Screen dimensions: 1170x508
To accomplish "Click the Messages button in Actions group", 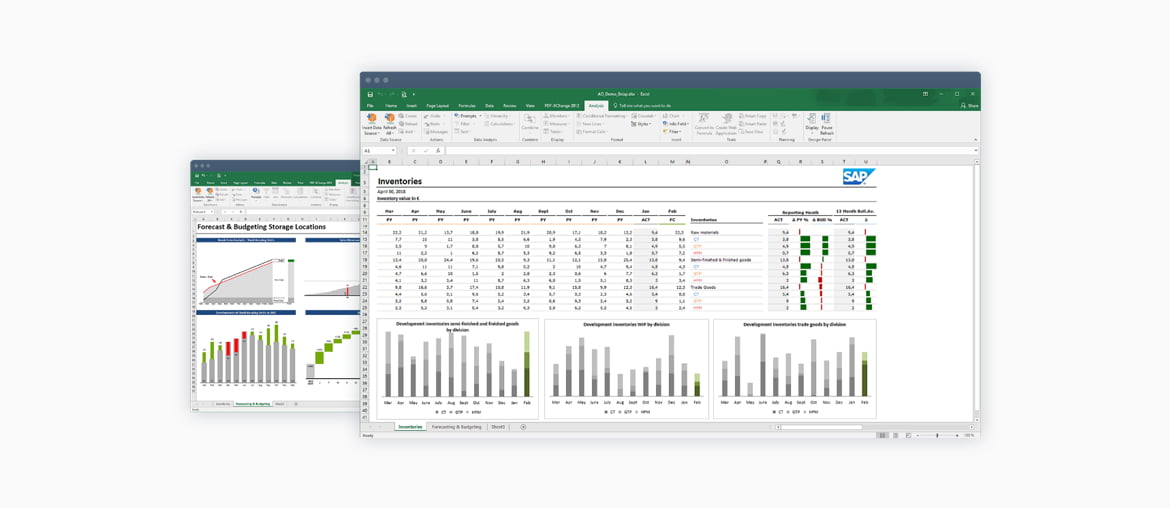I will [x=437, y=131].
